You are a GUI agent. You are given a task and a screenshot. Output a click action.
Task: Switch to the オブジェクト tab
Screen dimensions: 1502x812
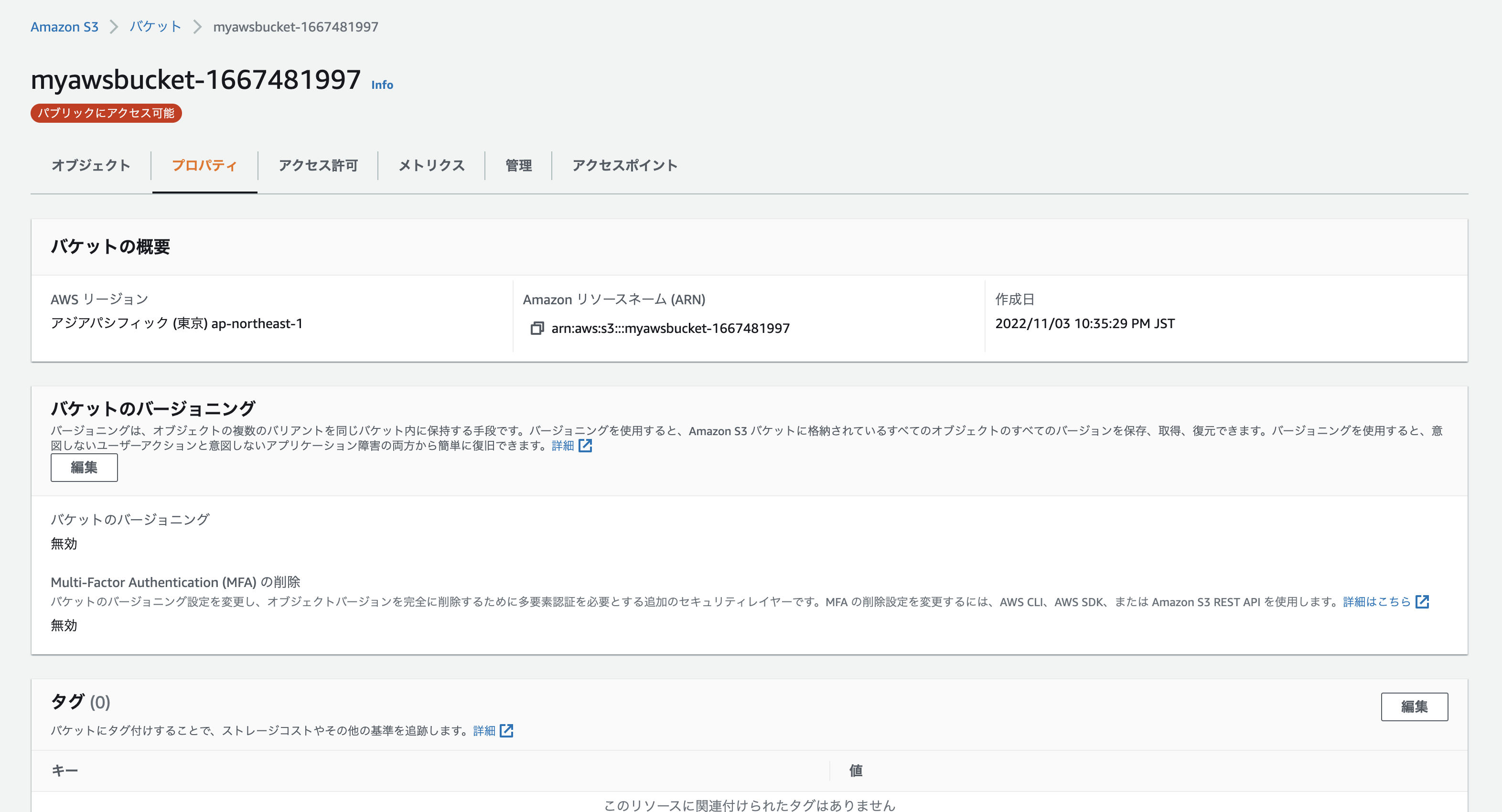pyautogui.click(x=91, y=165)
